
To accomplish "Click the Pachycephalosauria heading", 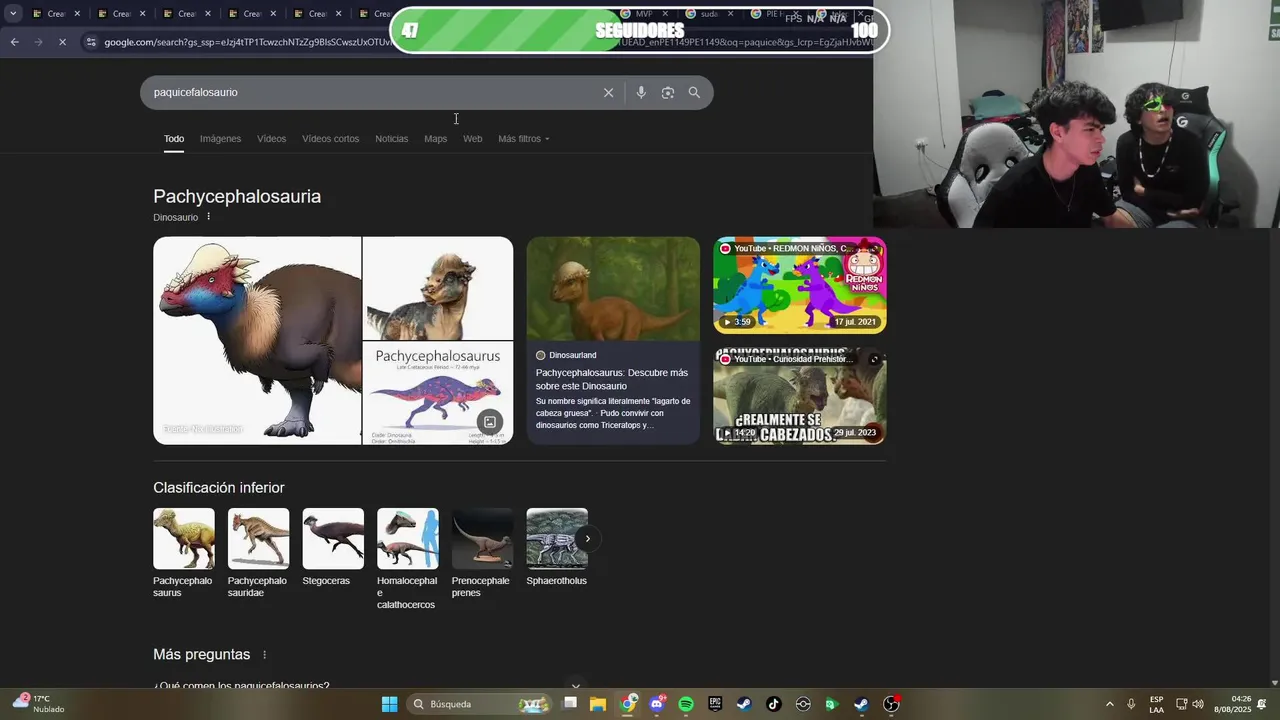I will [237, 196].
